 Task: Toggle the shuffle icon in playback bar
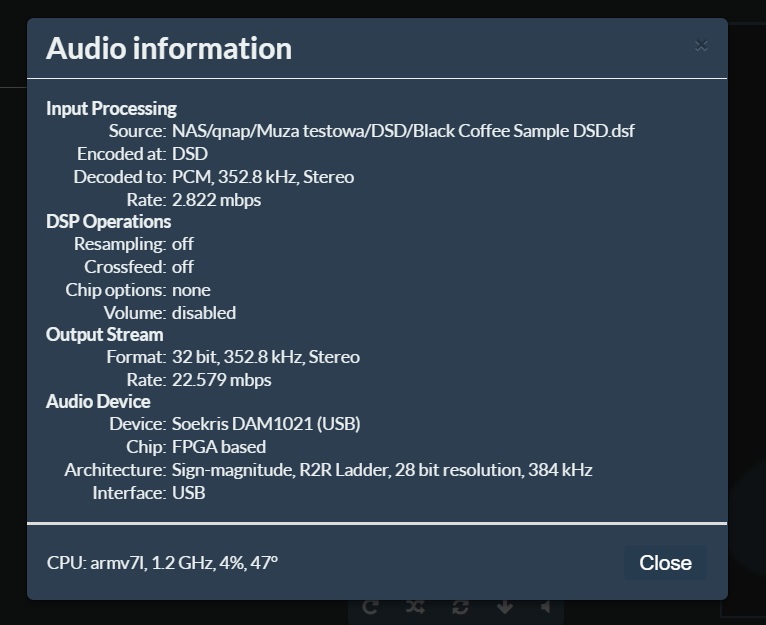pos(415,607)
